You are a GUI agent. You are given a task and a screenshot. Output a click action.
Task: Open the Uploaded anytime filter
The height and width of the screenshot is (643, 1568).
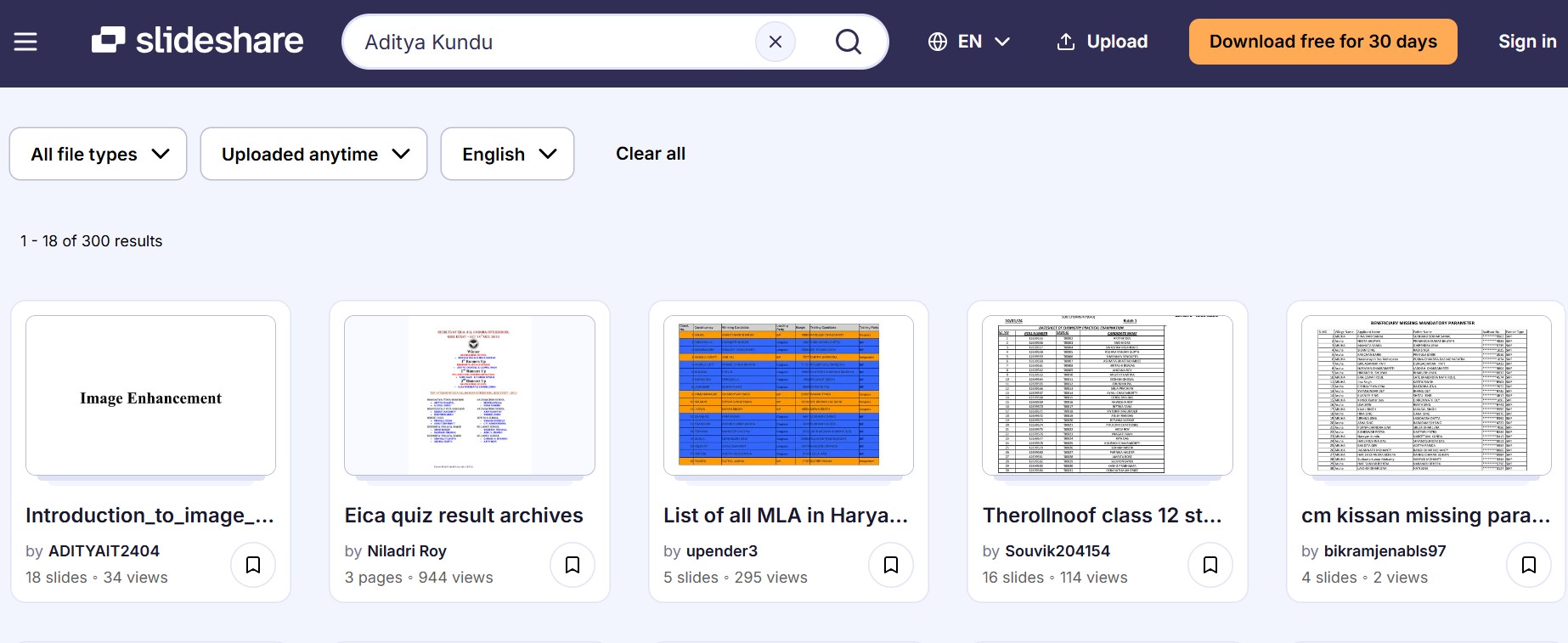tap(313, 154)
